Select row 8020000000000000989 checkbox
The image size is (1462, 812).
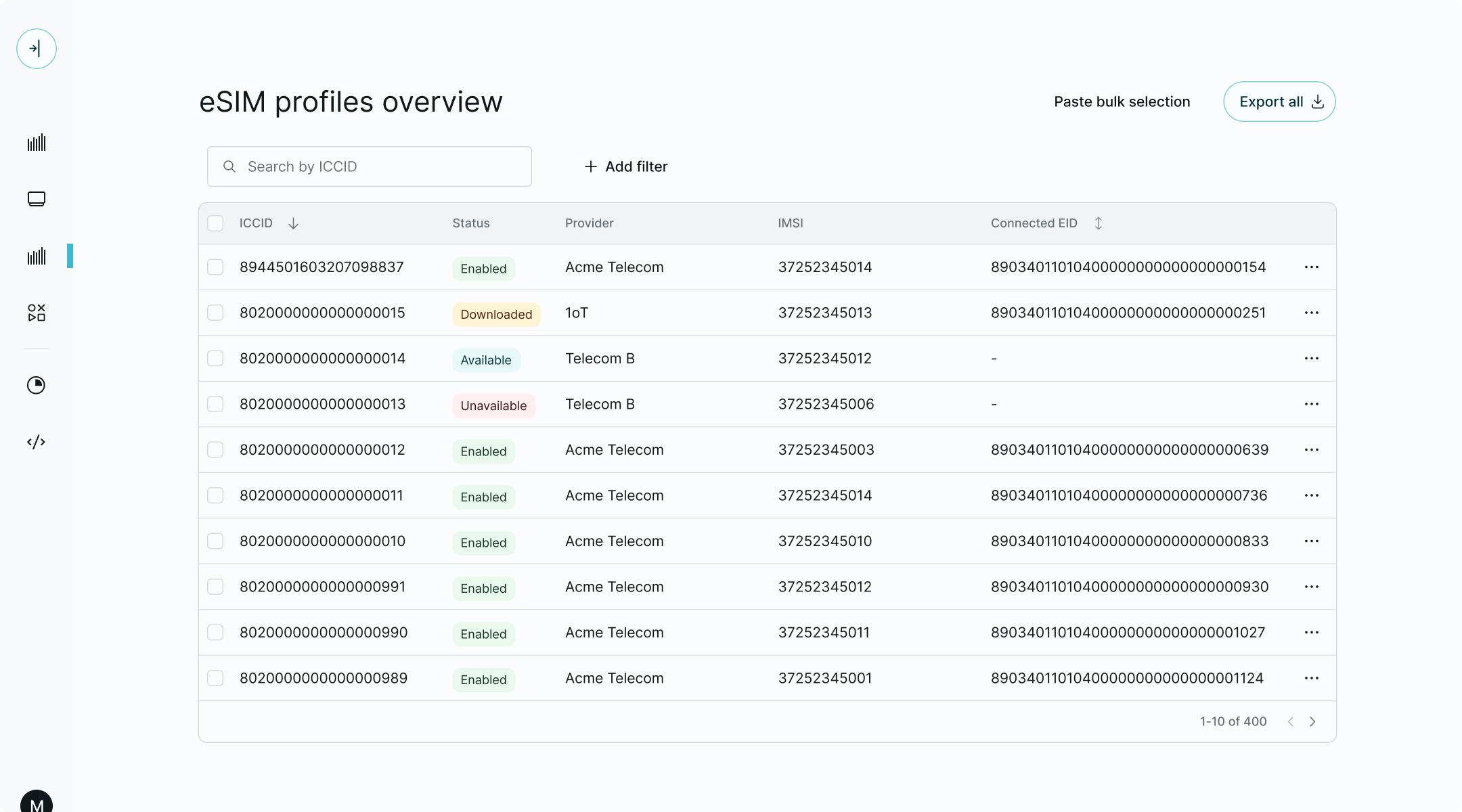(215, 678)
